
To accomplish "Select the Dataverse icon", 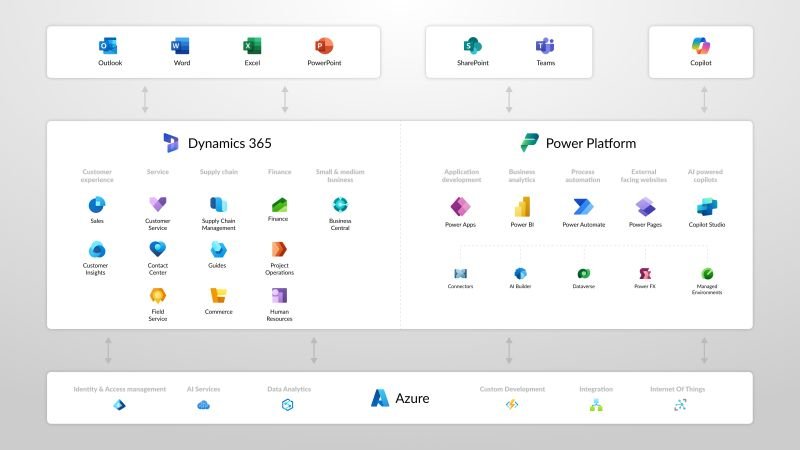I will [x=584, y=274].
